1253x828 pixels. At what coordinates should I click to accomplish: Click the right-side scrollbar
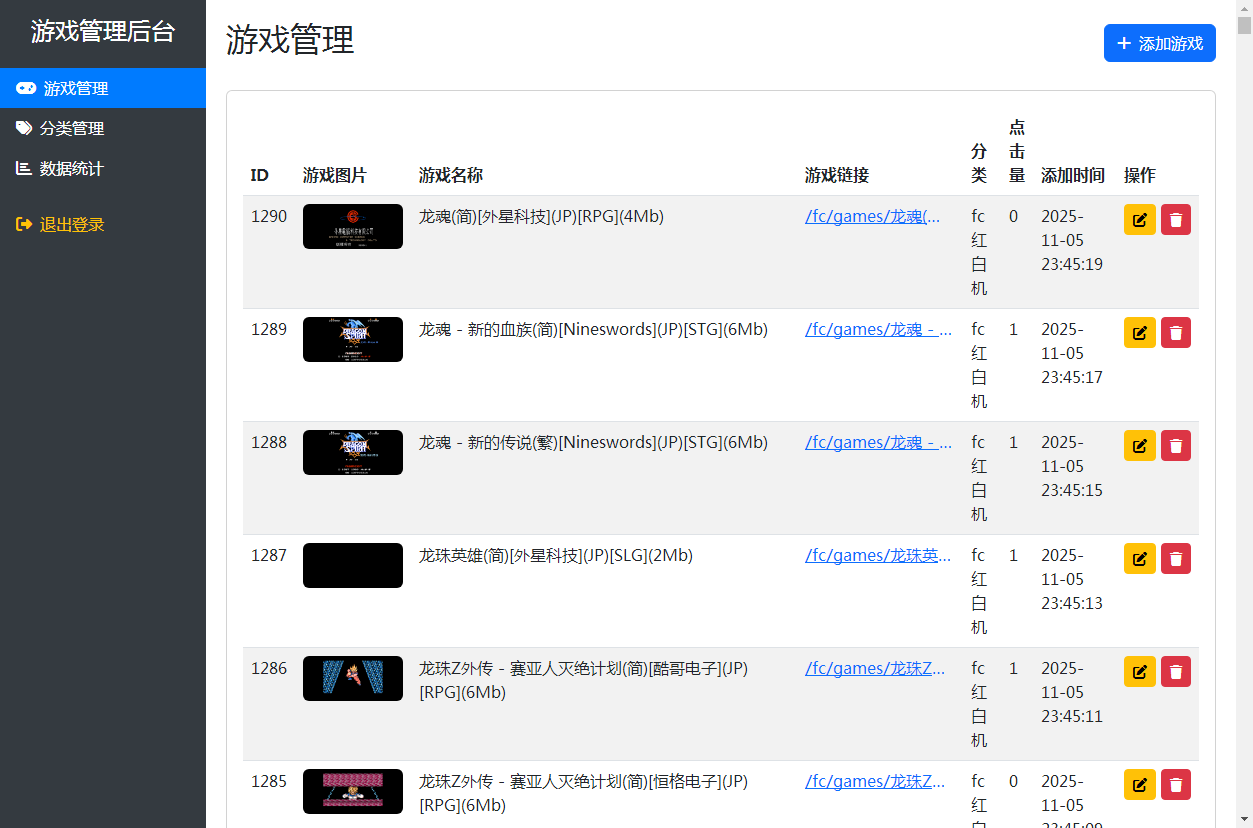tap(1247, 400)
